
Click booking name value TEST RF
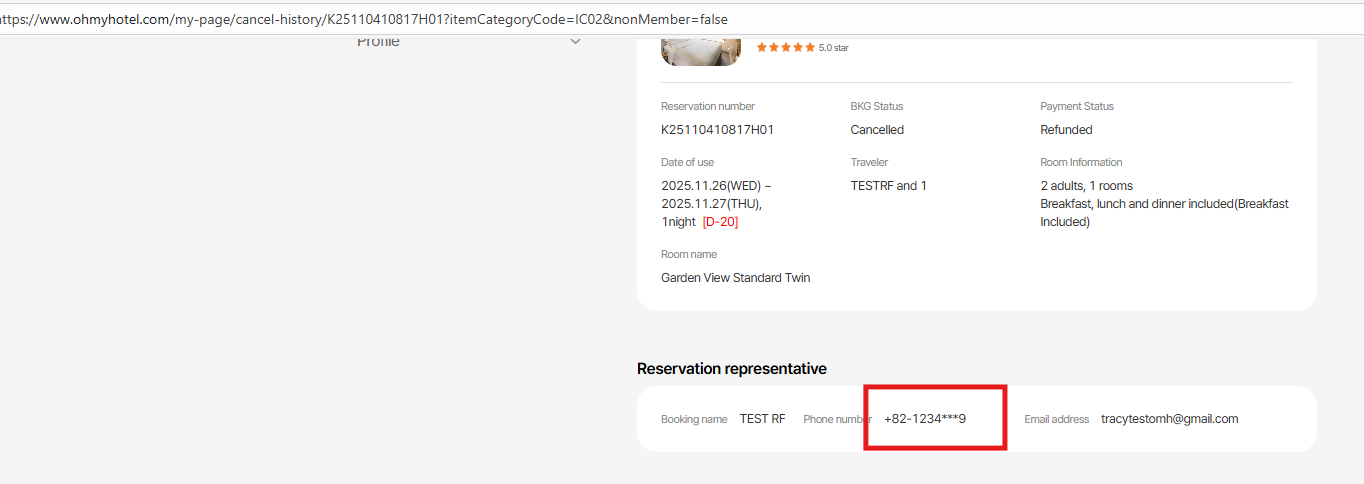tap(762, 419)
